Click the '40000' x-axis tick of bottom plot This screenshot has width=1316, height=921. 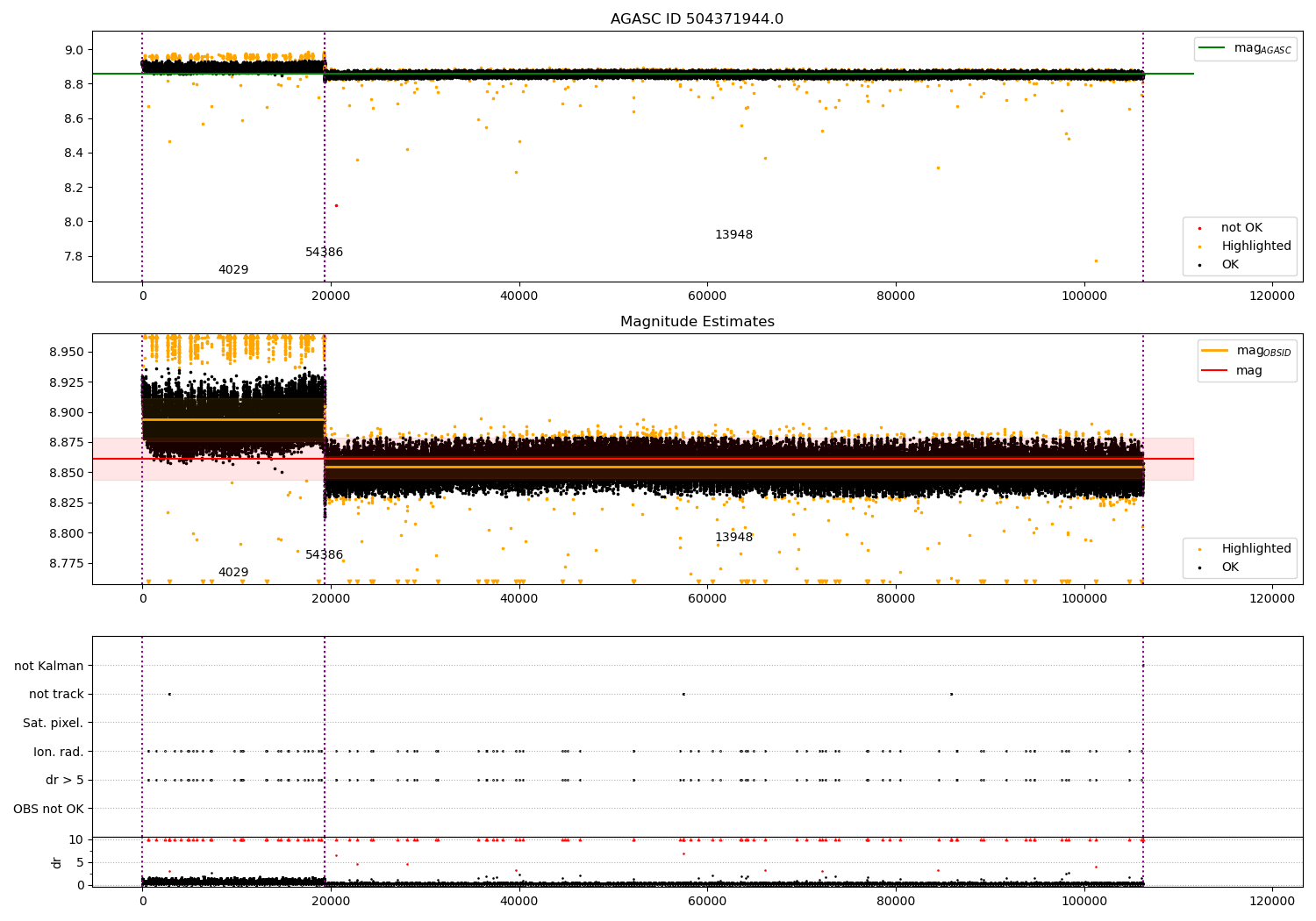coord(519,901)
